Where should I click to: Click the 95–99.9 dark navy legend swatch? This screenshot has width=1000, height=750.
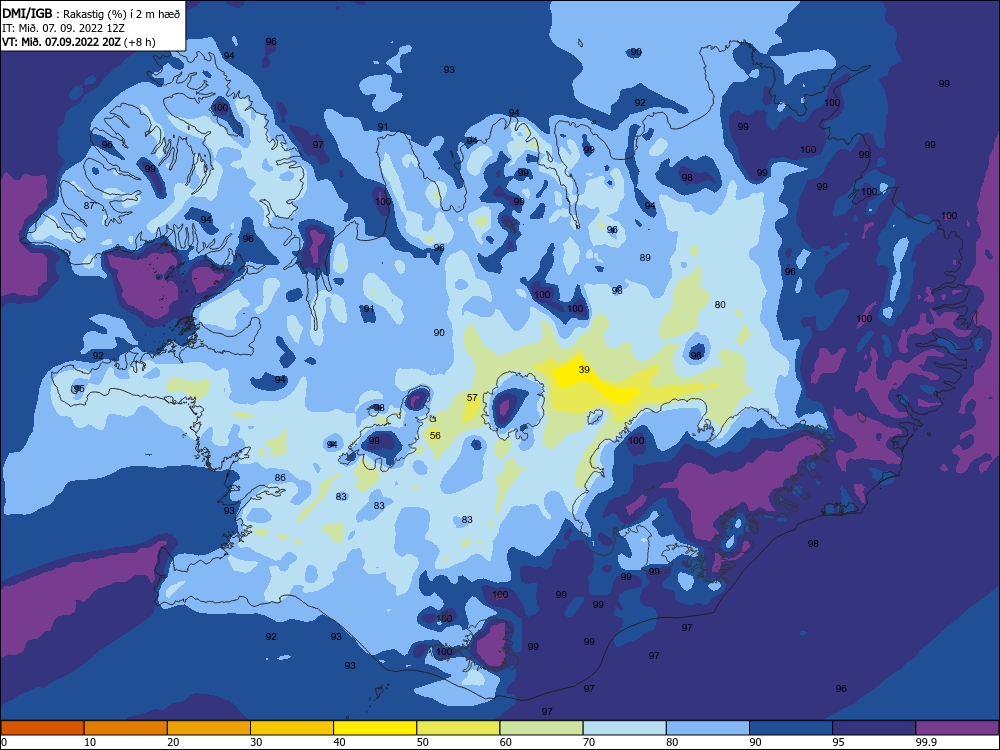874,728
